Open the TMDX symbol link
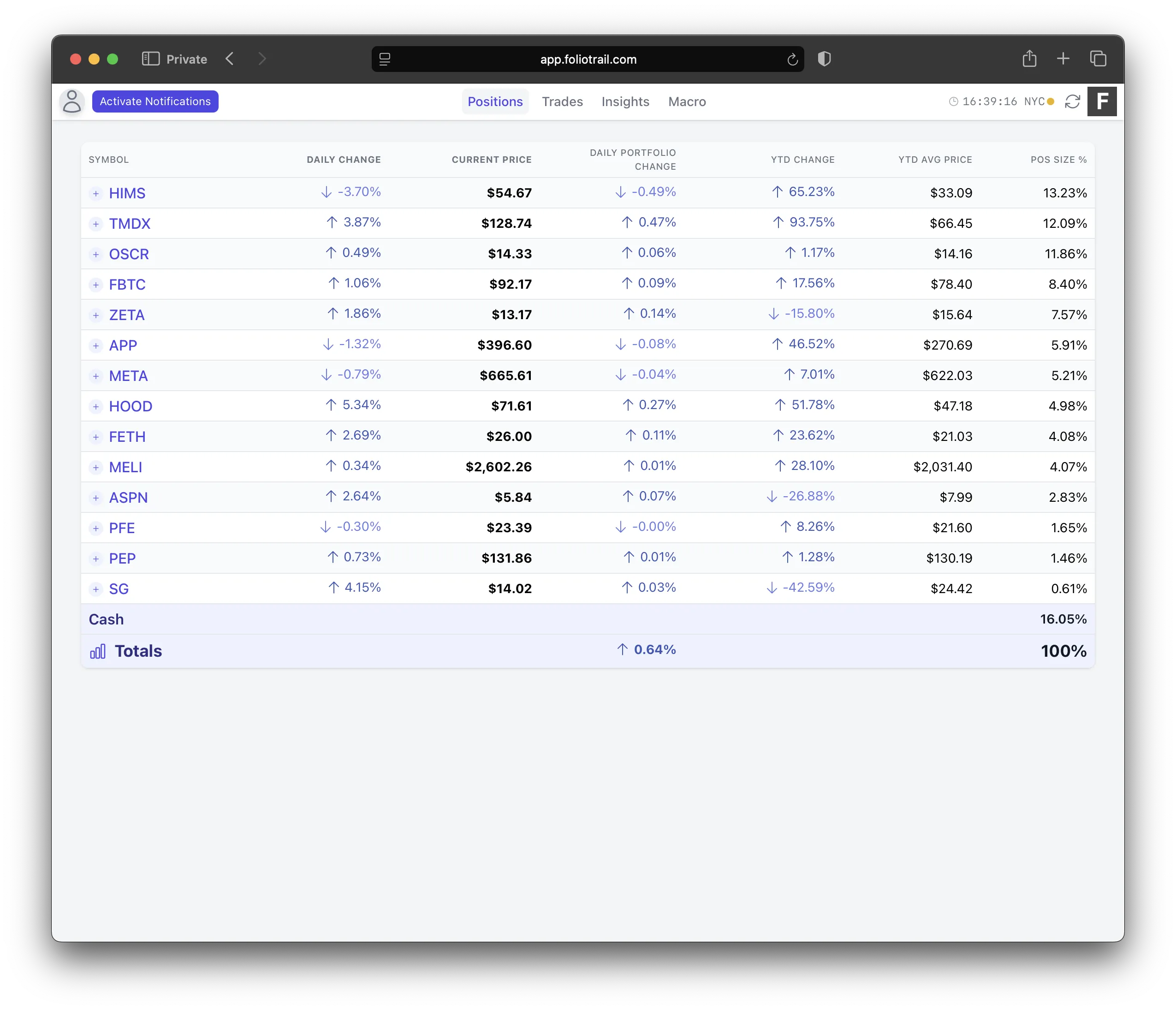 pyautogui.click(x=130, y=224)
